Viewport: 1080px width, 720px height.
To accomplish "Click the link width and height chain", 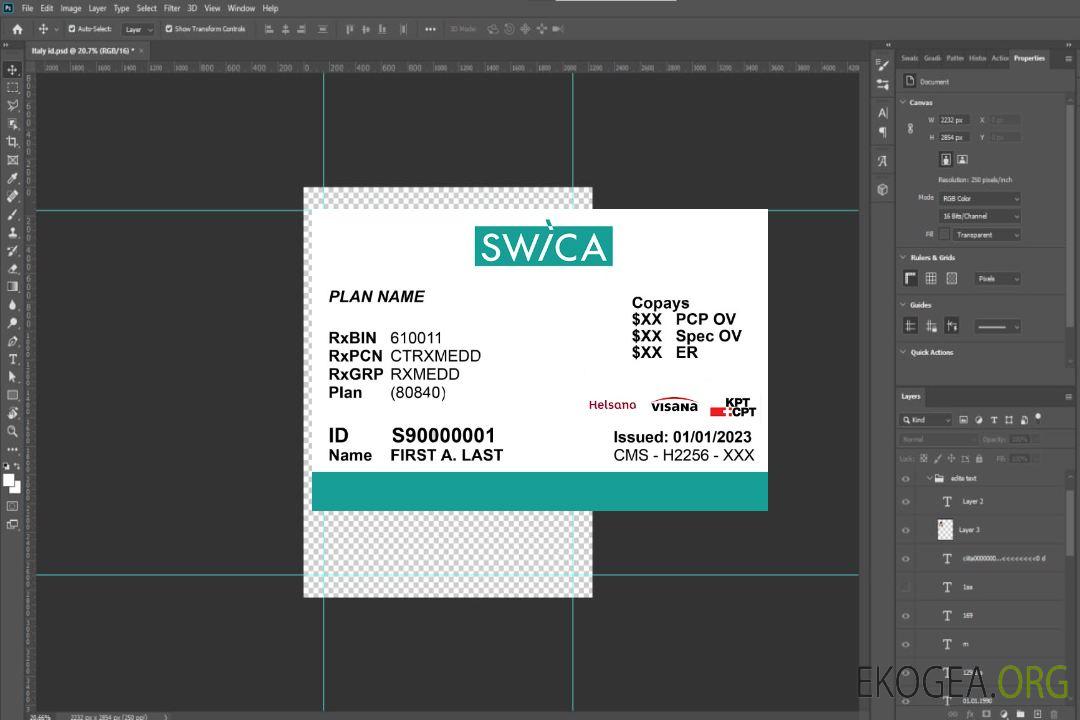I will tap(911, 129).
